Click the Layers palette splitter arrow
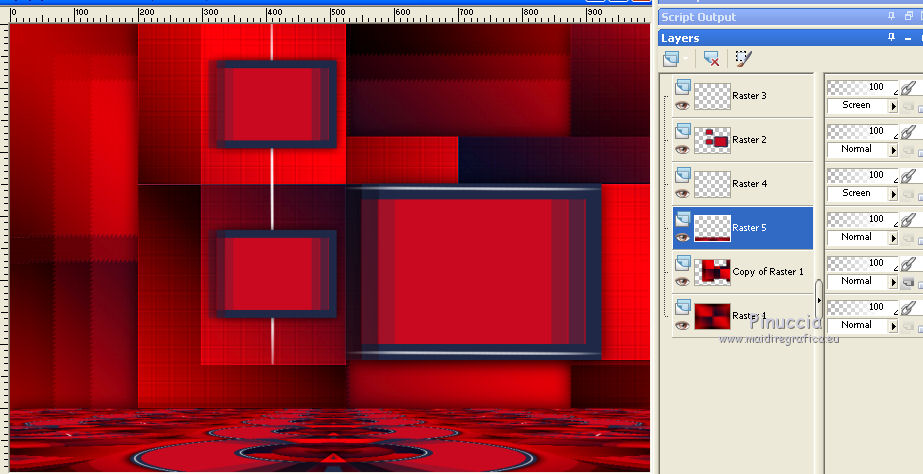Image resolution: width=923 pixels, height=474 pixels. [x=819, y=300]
